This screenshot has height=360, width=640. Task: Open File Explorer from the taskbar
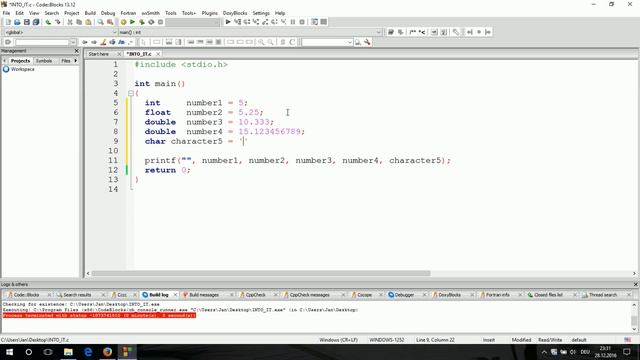coord(68,352)
